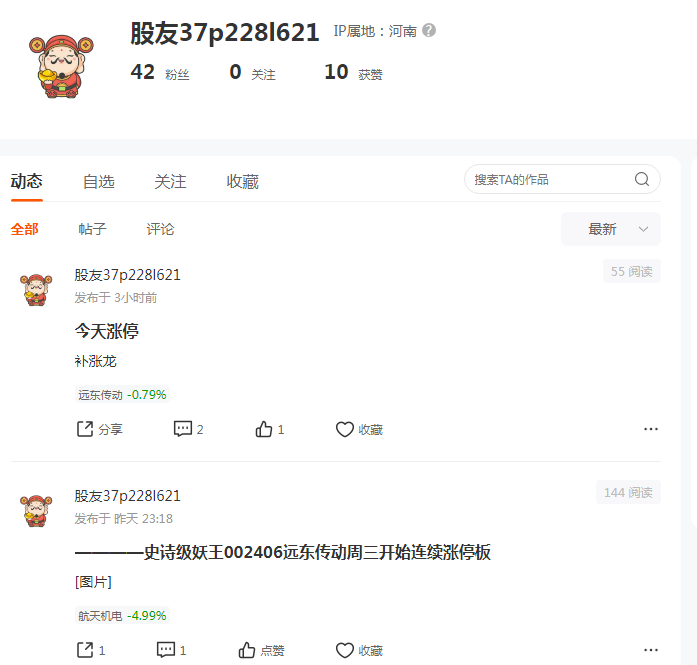
Task: Share the 今天涨停 post
Action: (100, 429)
